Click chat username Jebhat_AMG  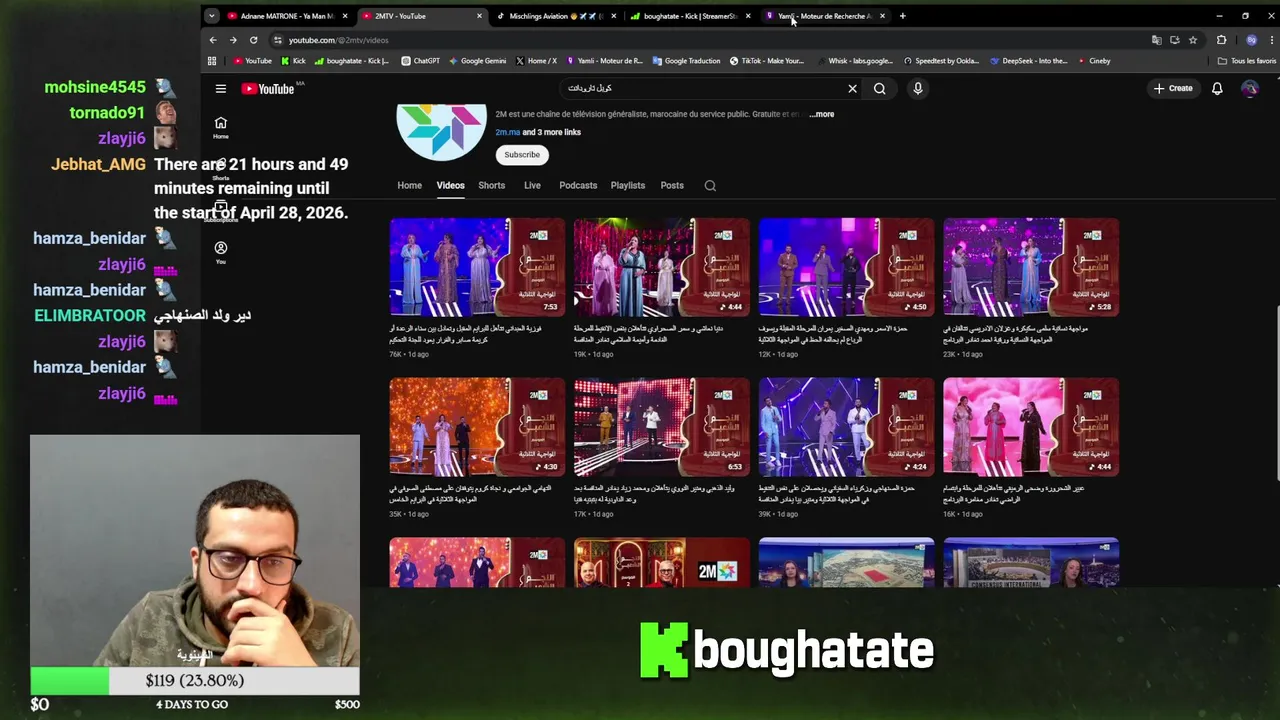[x=98, y=165]
